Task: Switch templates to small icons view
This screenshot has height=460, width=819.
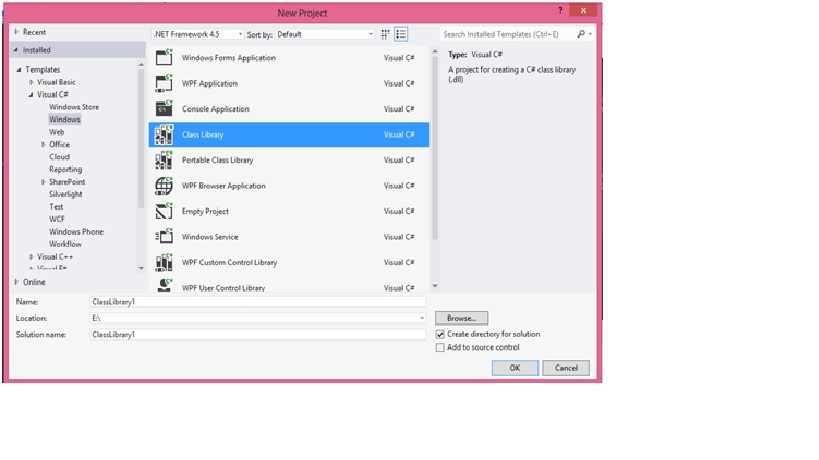Action: 385,34
